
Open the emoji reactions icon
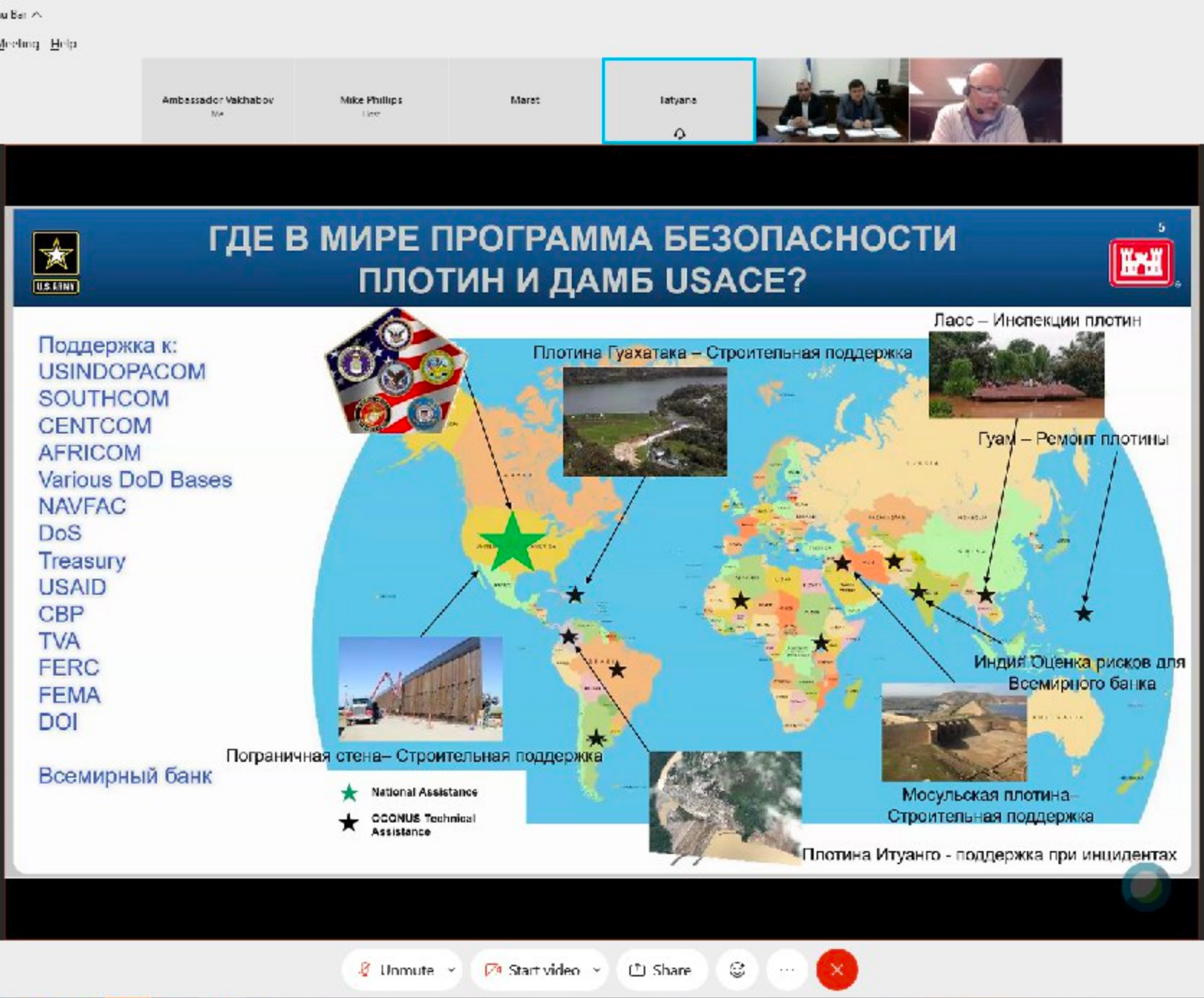coord(737,970)
